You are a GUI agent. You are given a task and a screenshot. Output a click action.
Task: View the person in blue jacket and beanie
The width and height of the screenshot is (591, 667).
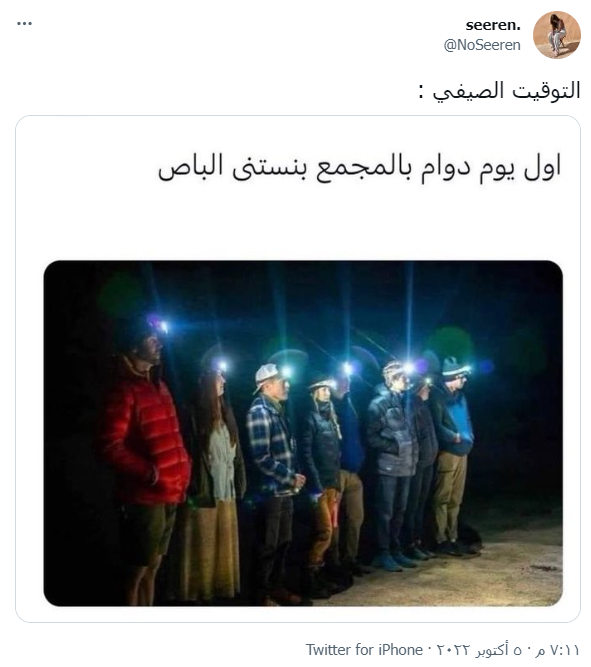coord(453,455)
